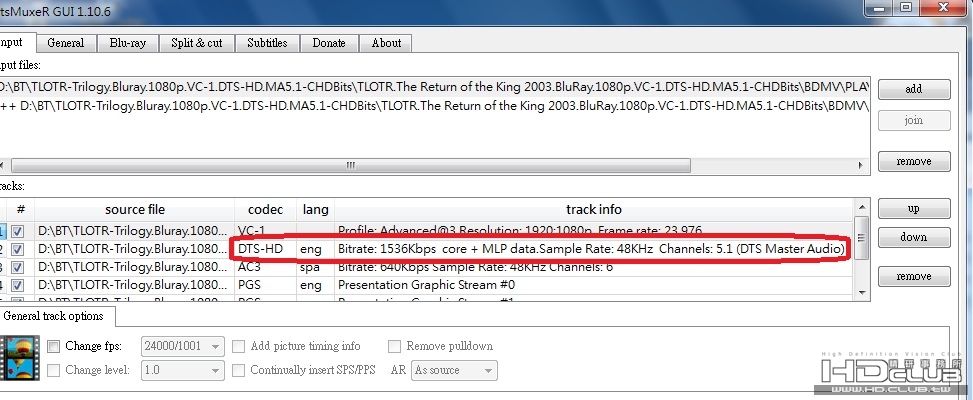Open the Split & cut tab
973x400 pixels.
[197, 43]
